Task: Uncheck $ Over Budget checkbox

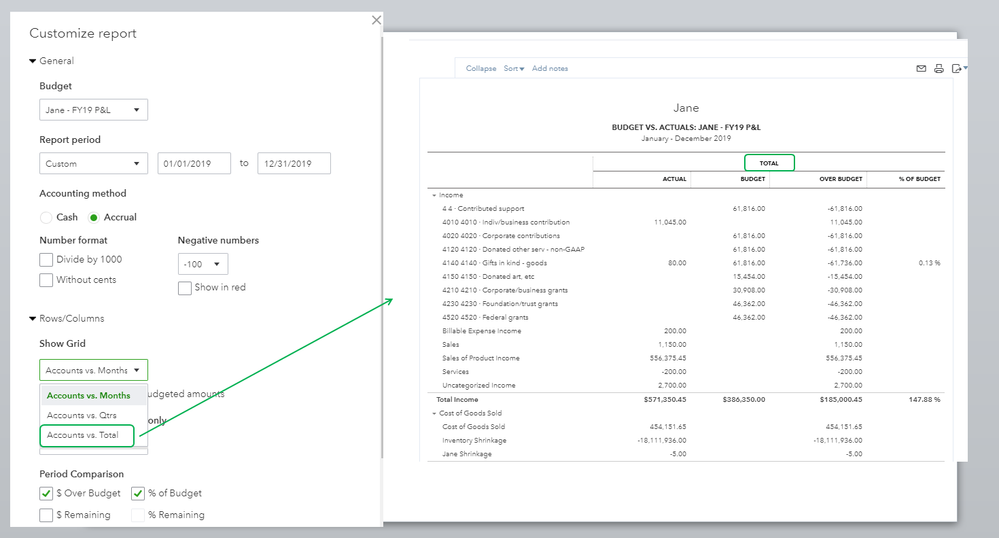Action: (x=46, y=493)
